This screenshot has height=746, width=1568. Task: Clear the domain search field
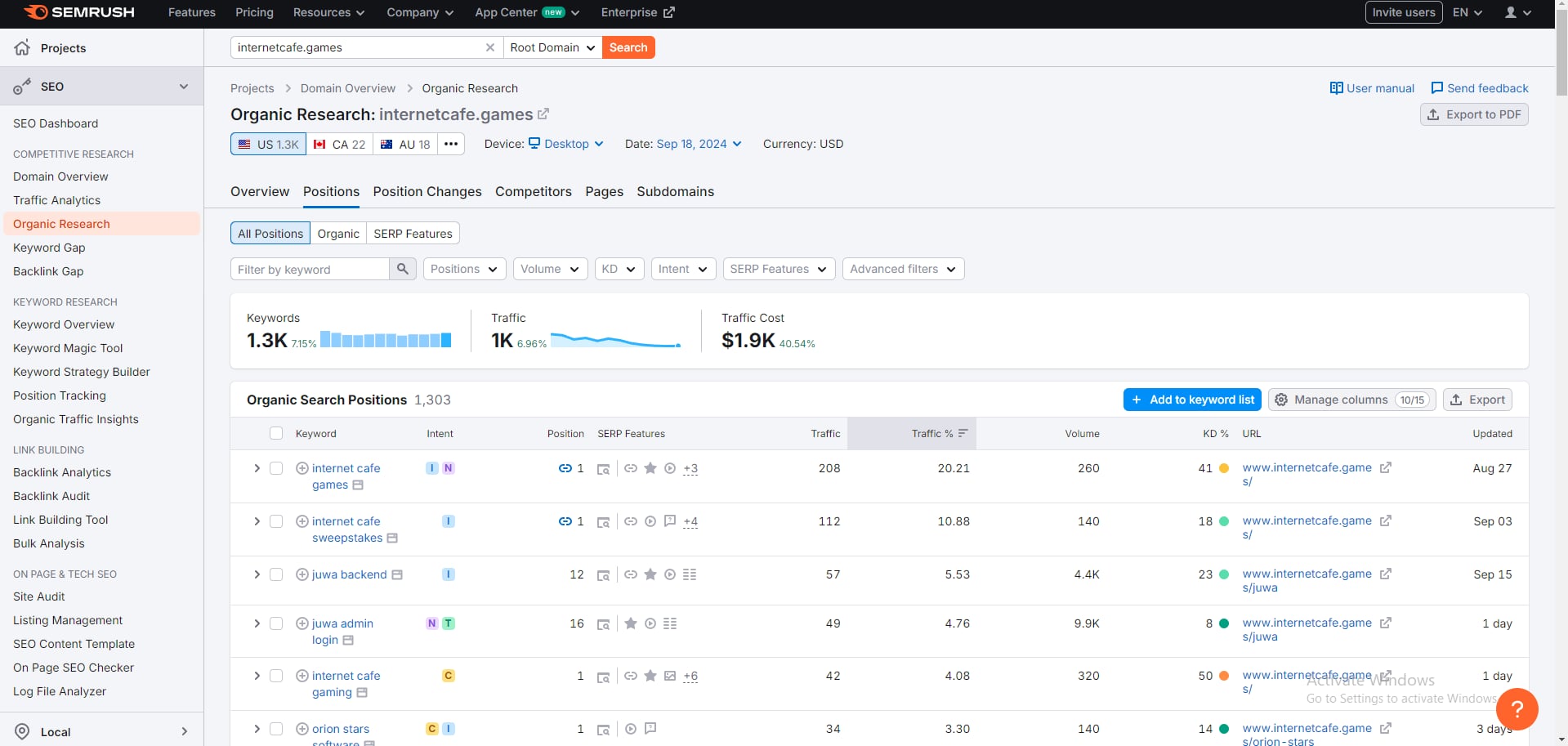pos(490,47)
